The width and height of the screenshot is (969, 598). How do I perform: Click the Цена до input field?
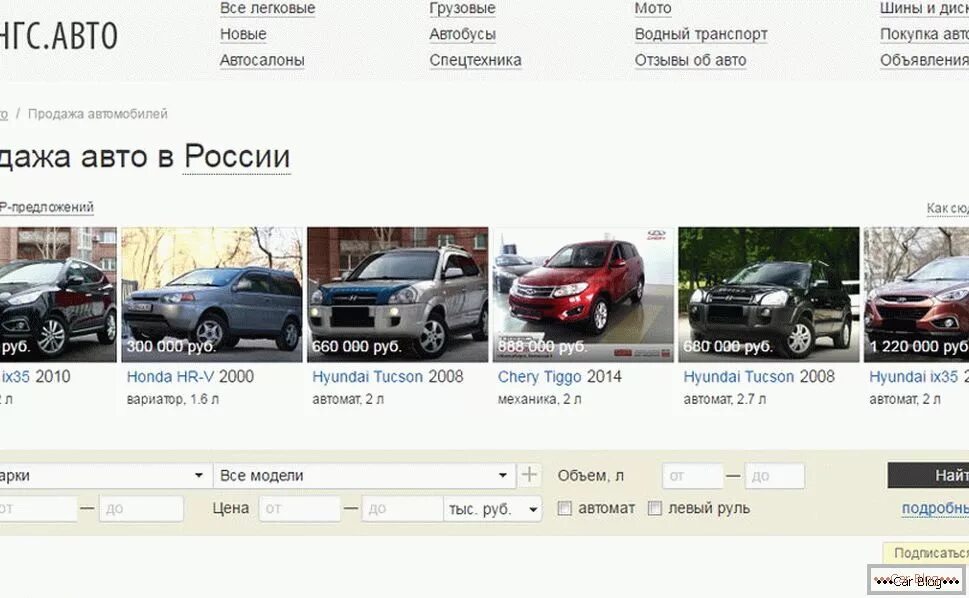pyautogui.click(x=402, y=509)
